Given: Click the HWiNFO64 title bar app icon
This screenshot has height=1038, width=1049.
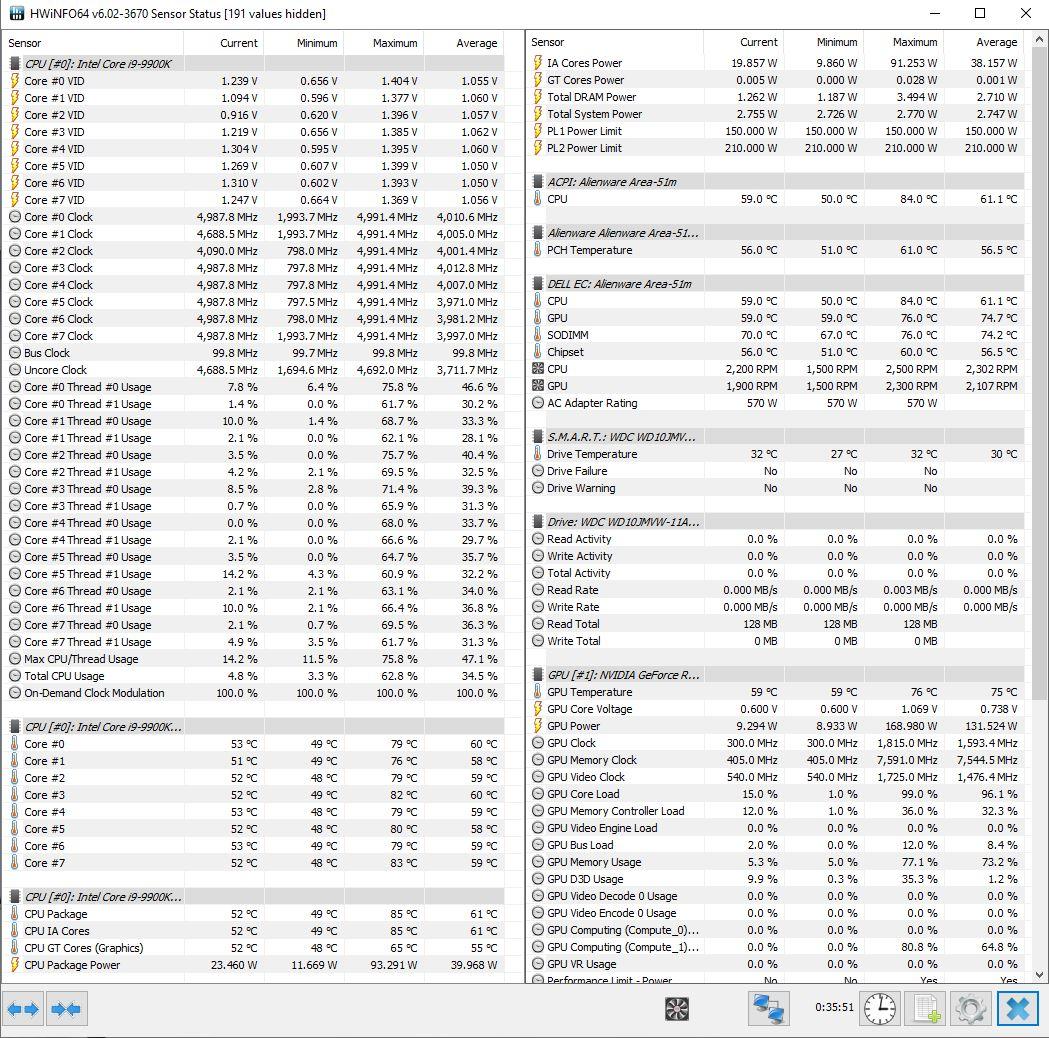Looking at the screenshot, I should pos(16,13).
